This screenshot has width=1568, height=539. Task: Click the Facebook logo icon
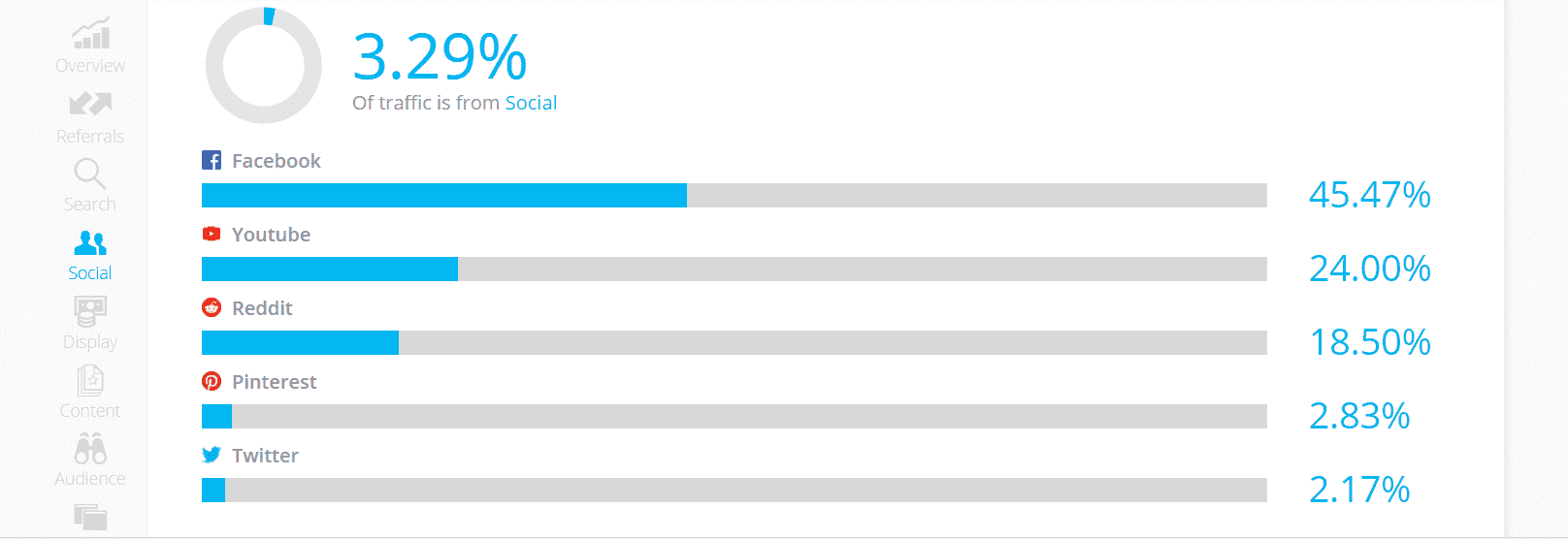(212, 161)
